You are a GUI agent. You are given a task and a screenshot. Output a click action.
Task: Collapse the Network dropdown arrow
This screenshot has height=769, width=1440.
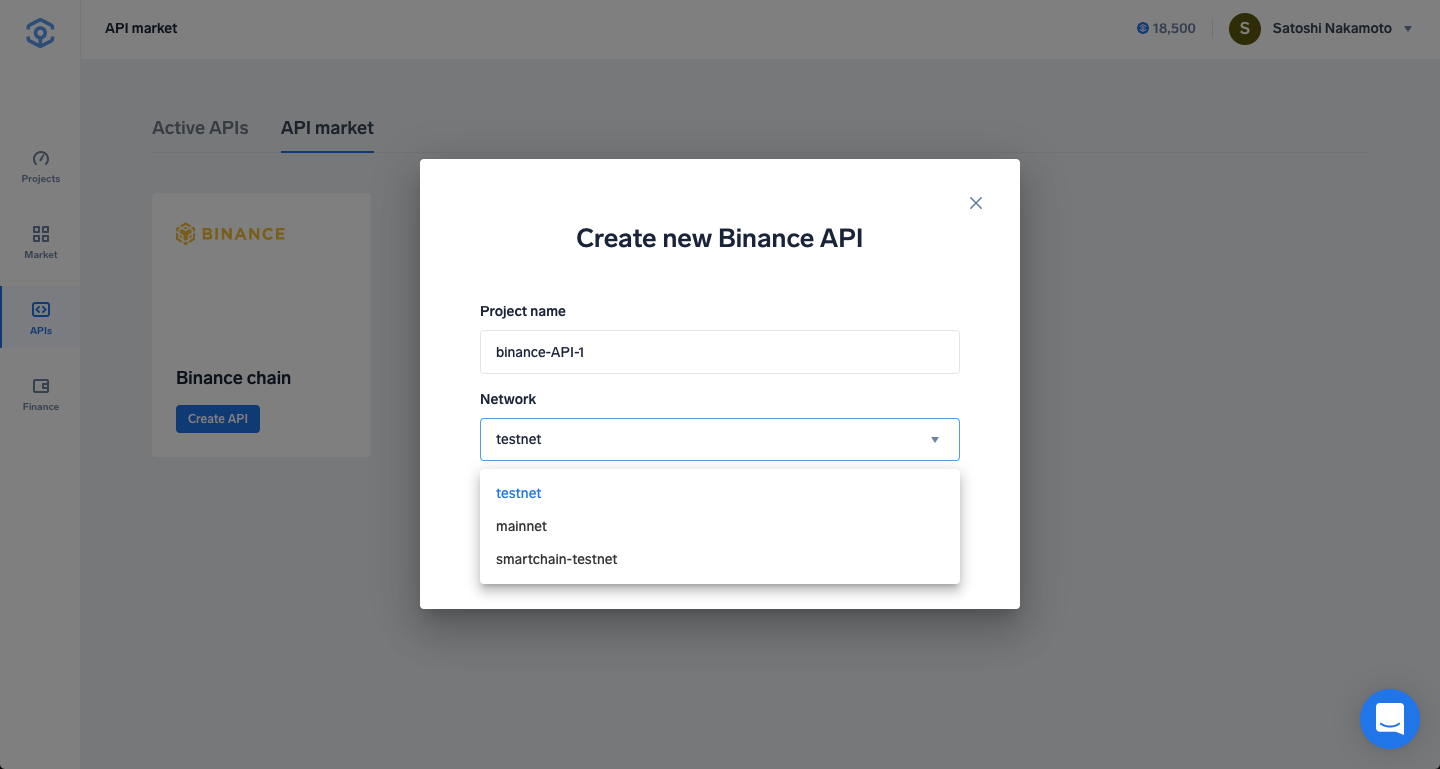point(935,440)
